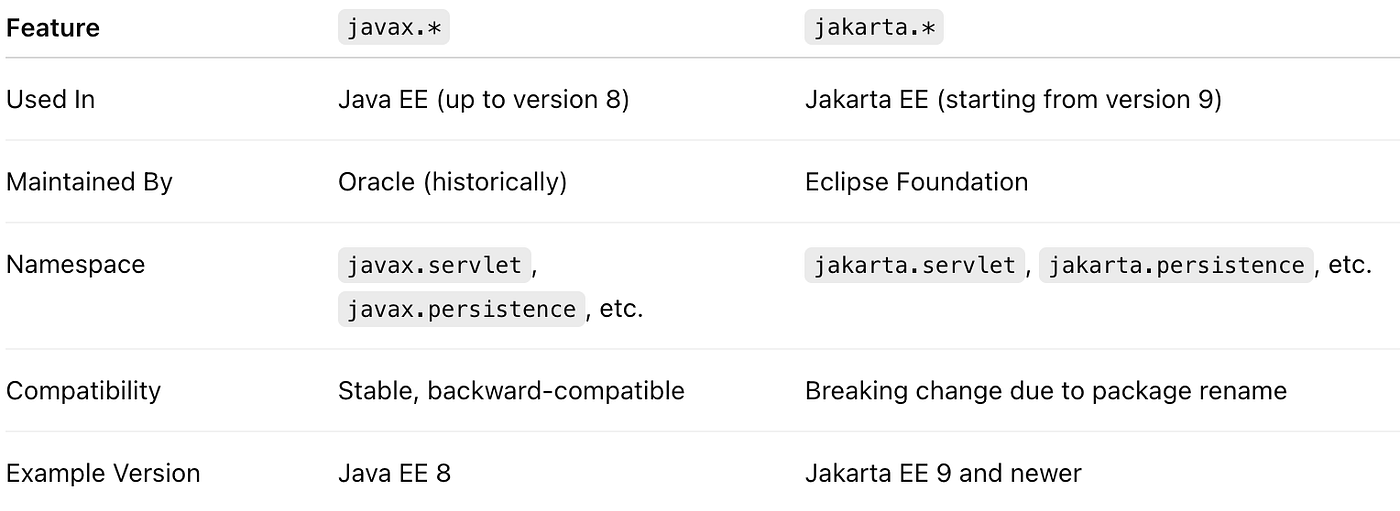Click the Eclipse Foundation cell
The height and width of the screenshot is (511, 1400).
point(916,182)
